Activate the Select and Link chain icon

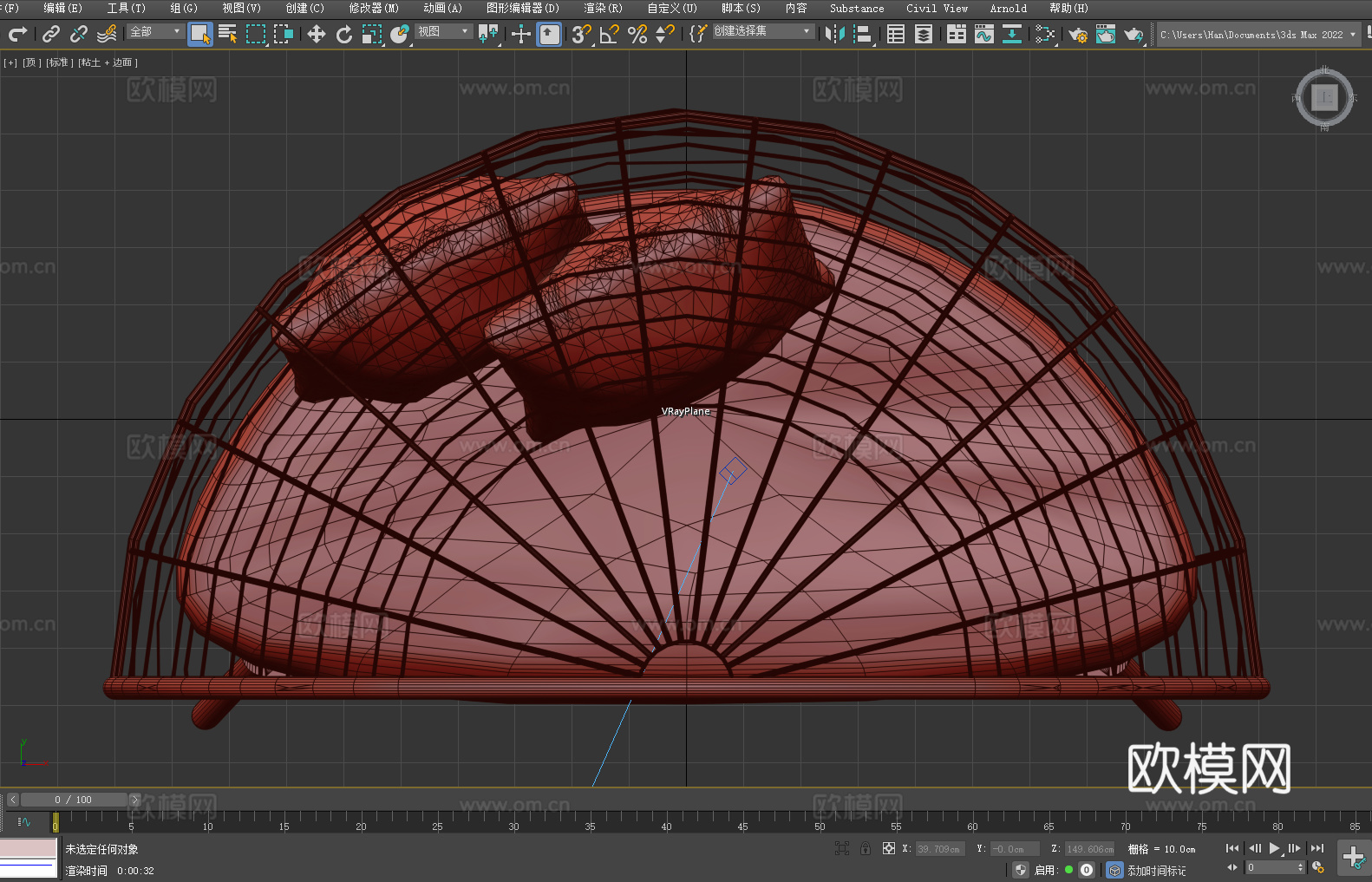point(51,34)
